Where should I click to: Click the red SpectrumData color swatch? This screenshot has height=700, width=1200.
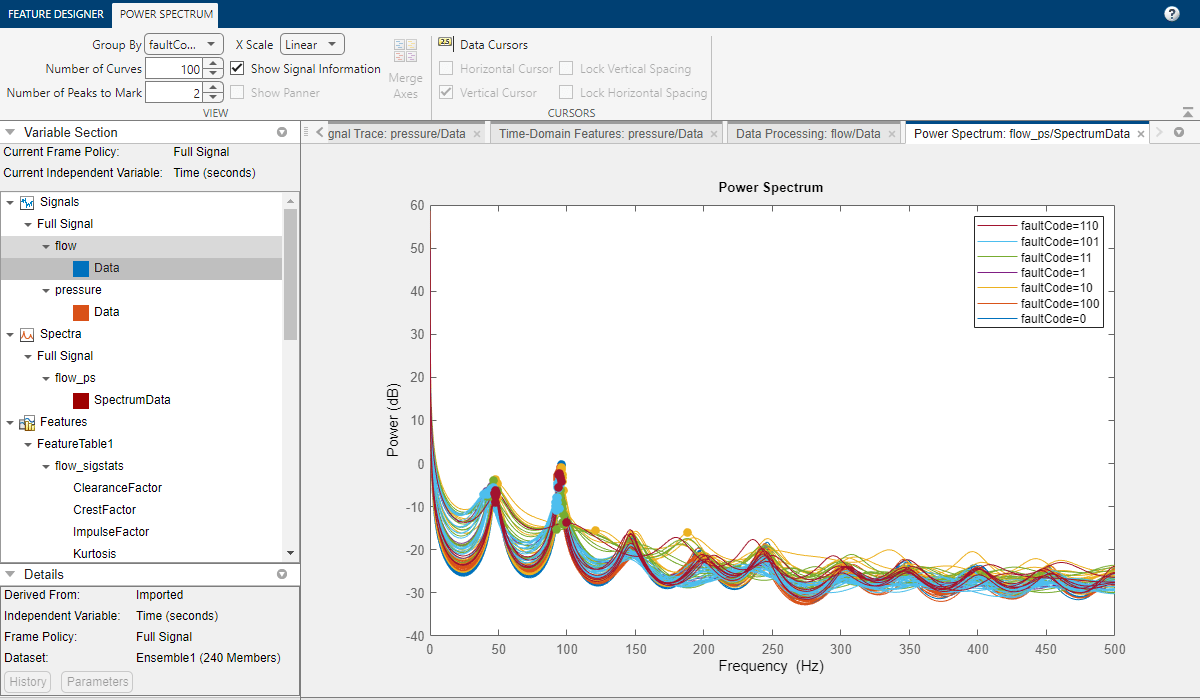click(x=81, y=400)
